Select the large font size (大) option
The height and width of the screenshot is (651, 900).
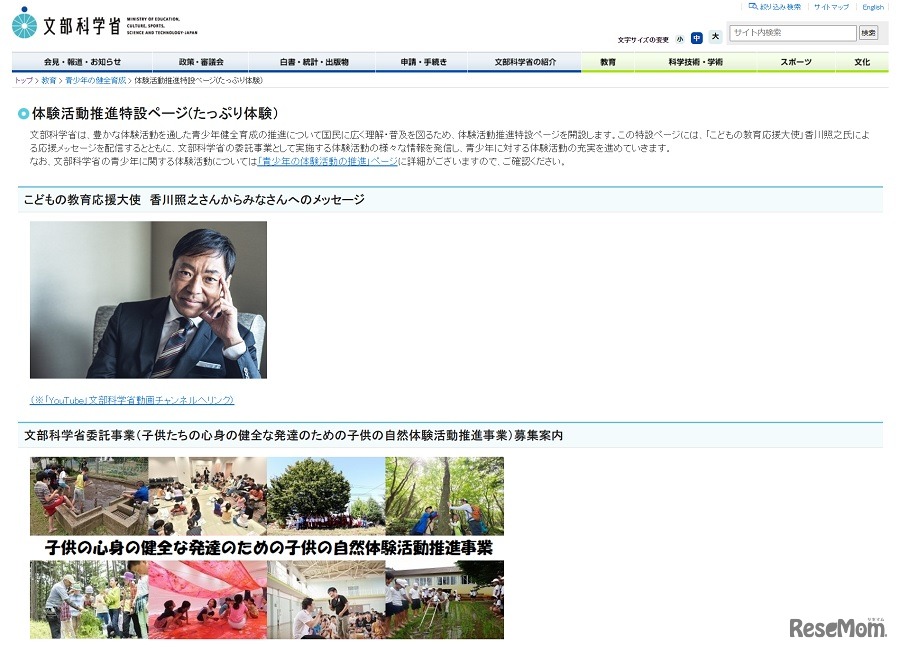coord(715,37)
